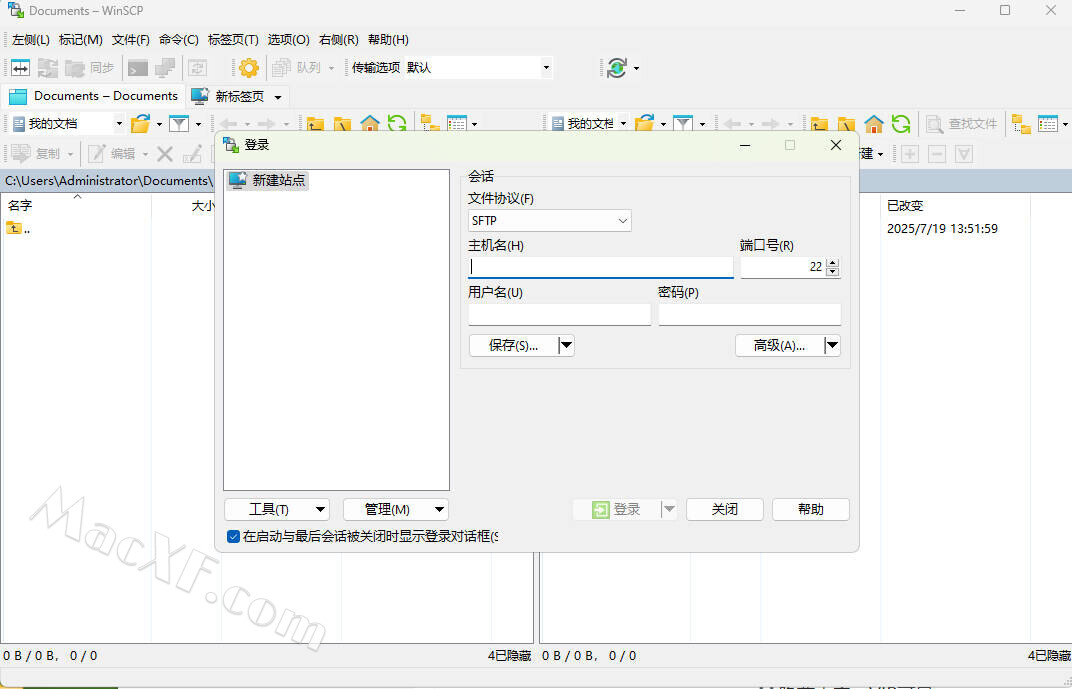Click the right panel green refresh icon
Image resolution: width=1072 pixels, height=689 pixels.
click(x=901, y=124)
